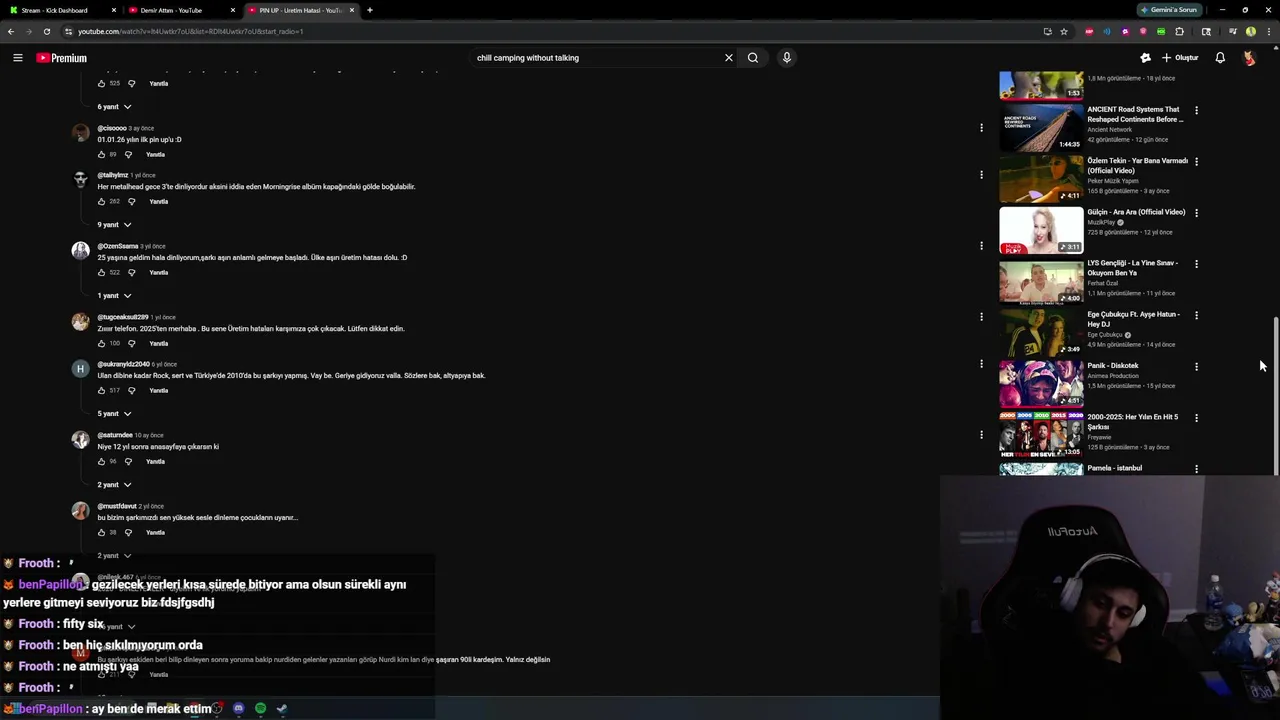Open 2000-2025: Her Yılın En Hit 5 video title
Screen dimensions: 1280x720
(x=1132, y=422)
